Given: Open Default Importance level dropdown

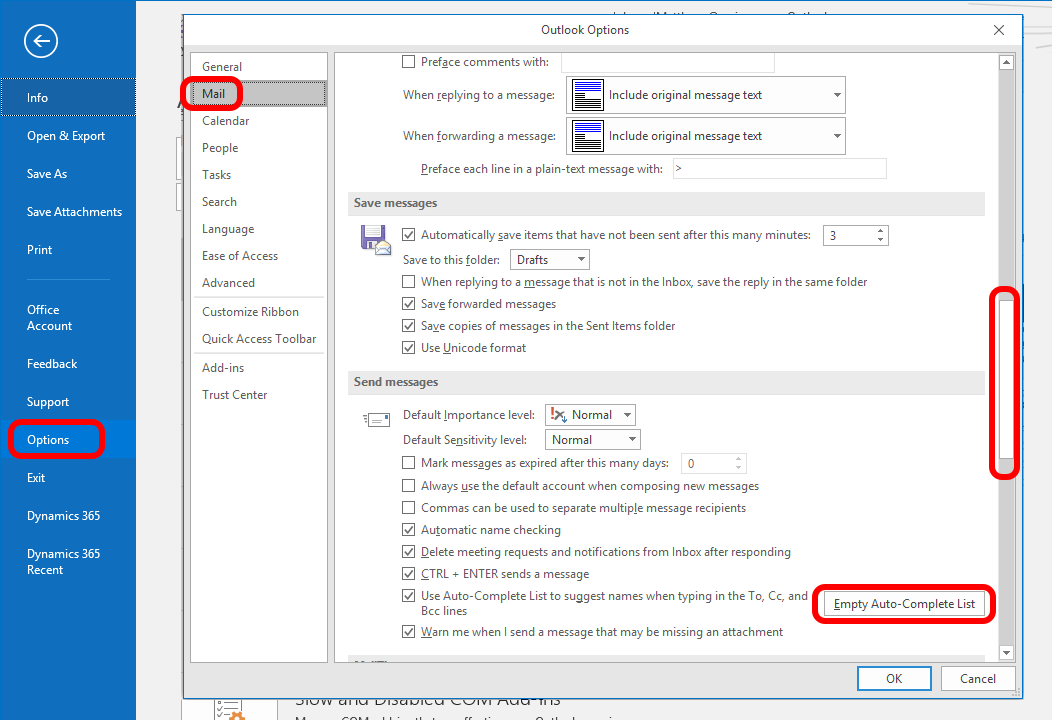Looking at the screenshot, I should tap(590, 415).
